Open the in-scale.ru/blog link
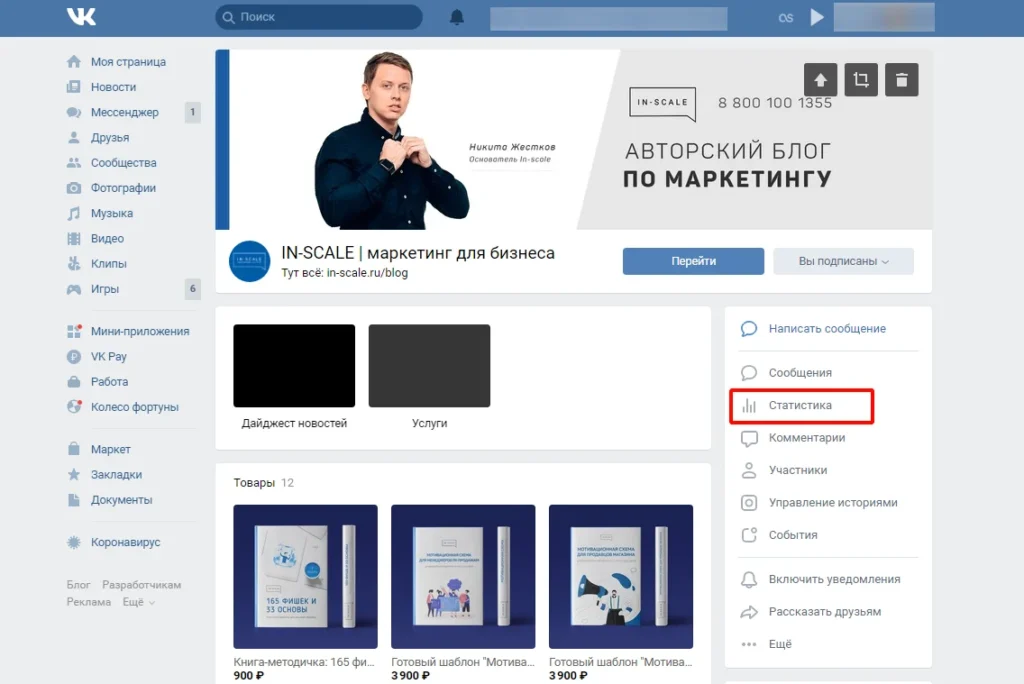The width and height of the screenshot is (1024, 684). click(x=367, y=273)
